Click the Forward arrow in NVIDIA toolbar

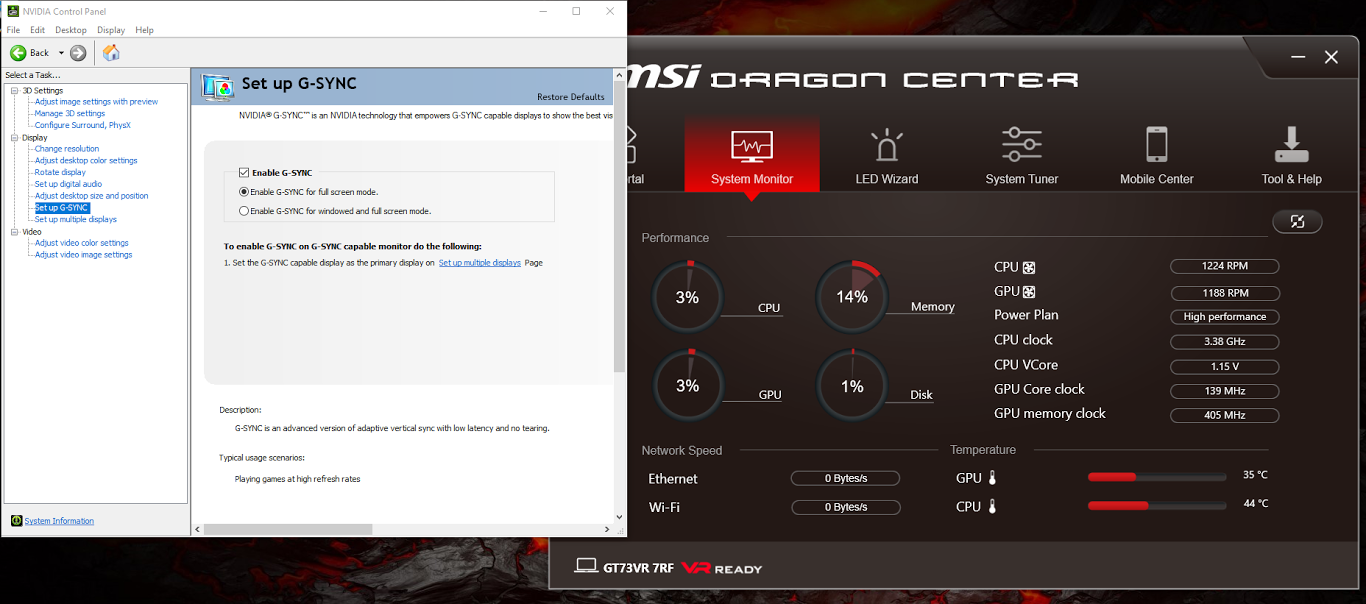78,53
